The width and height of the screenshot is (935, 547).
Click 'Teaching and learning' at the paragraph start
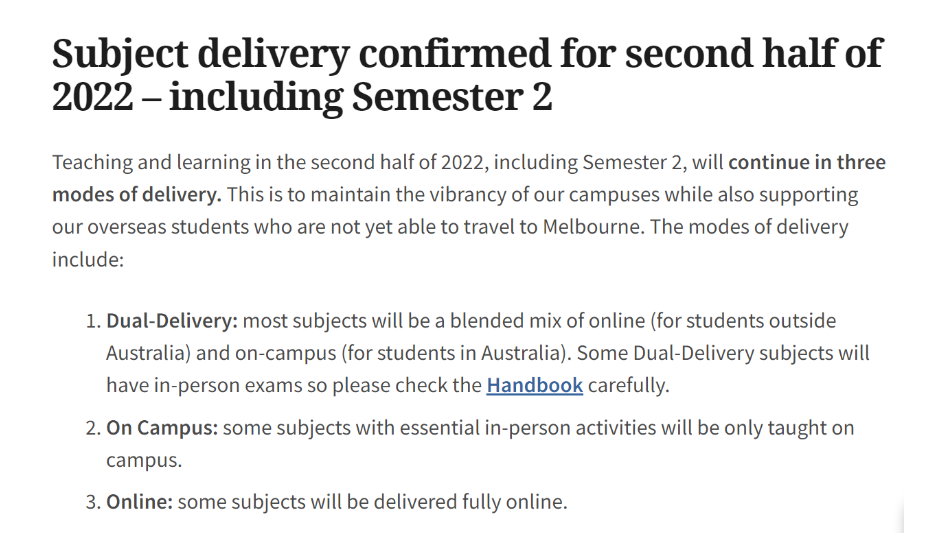(151, 163)
